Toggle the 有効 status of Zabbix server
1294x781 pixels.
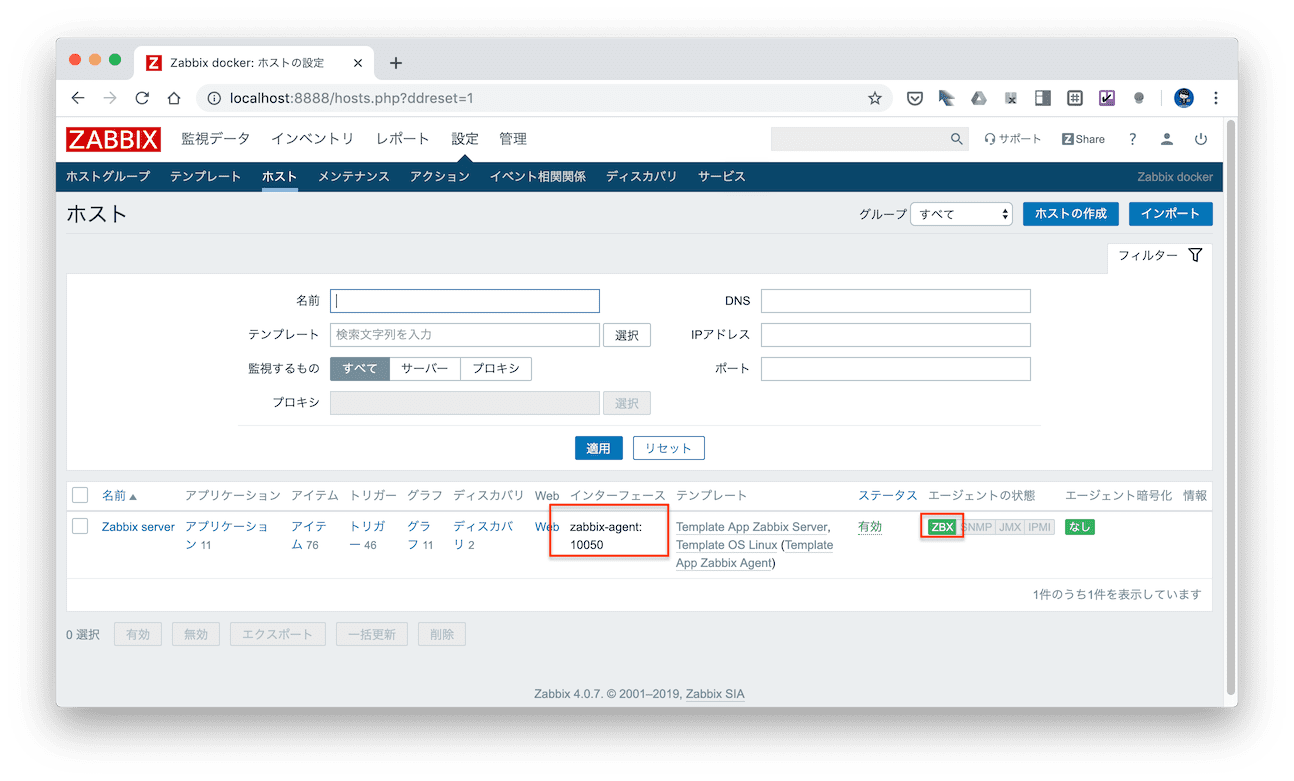[x=870, y=527]
